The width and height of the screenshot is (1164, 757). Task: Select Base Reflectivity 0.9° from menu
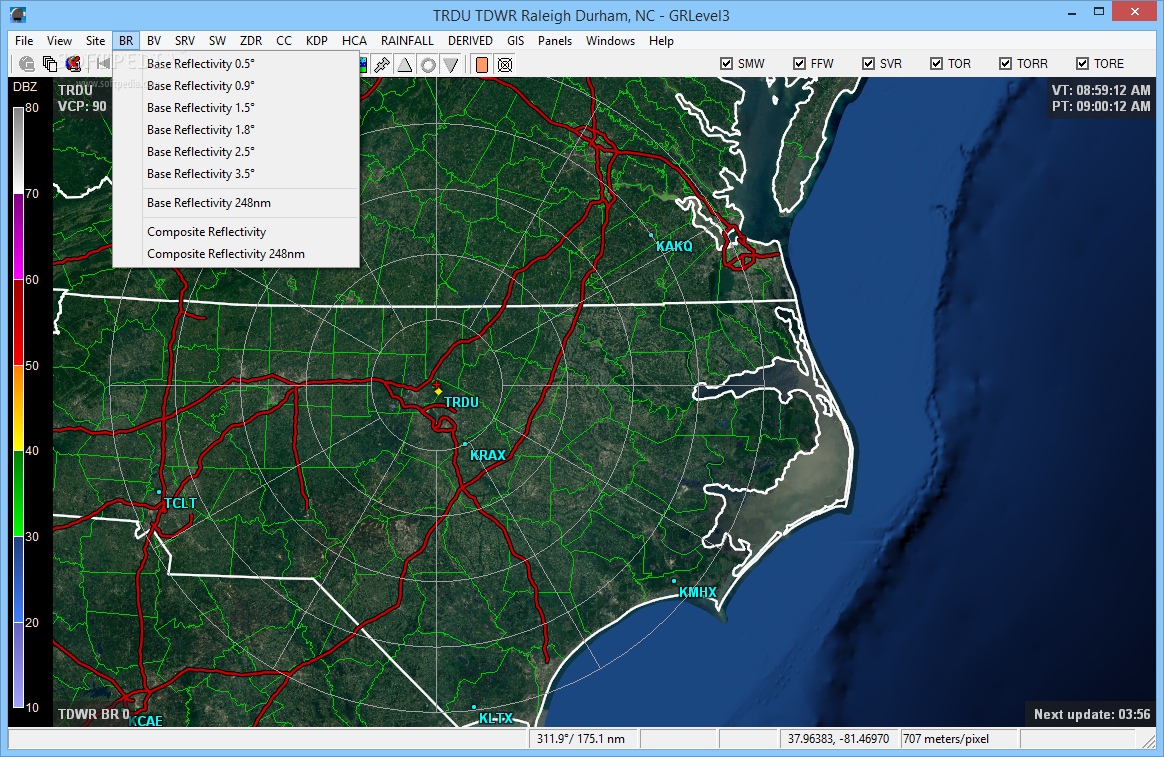236,85
